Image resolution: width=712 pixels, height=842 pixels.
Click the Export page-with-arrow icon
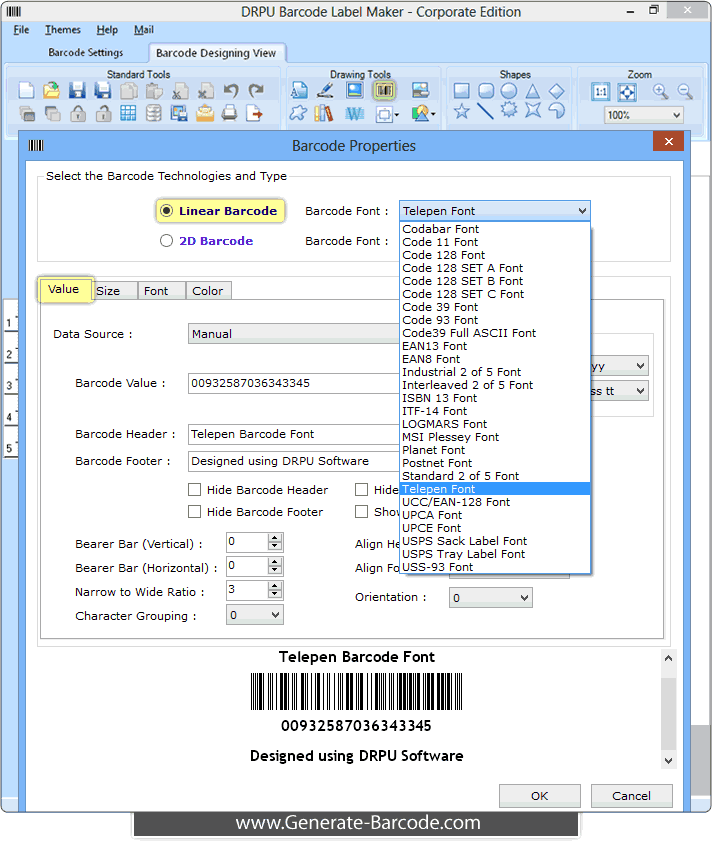point(254,113)
